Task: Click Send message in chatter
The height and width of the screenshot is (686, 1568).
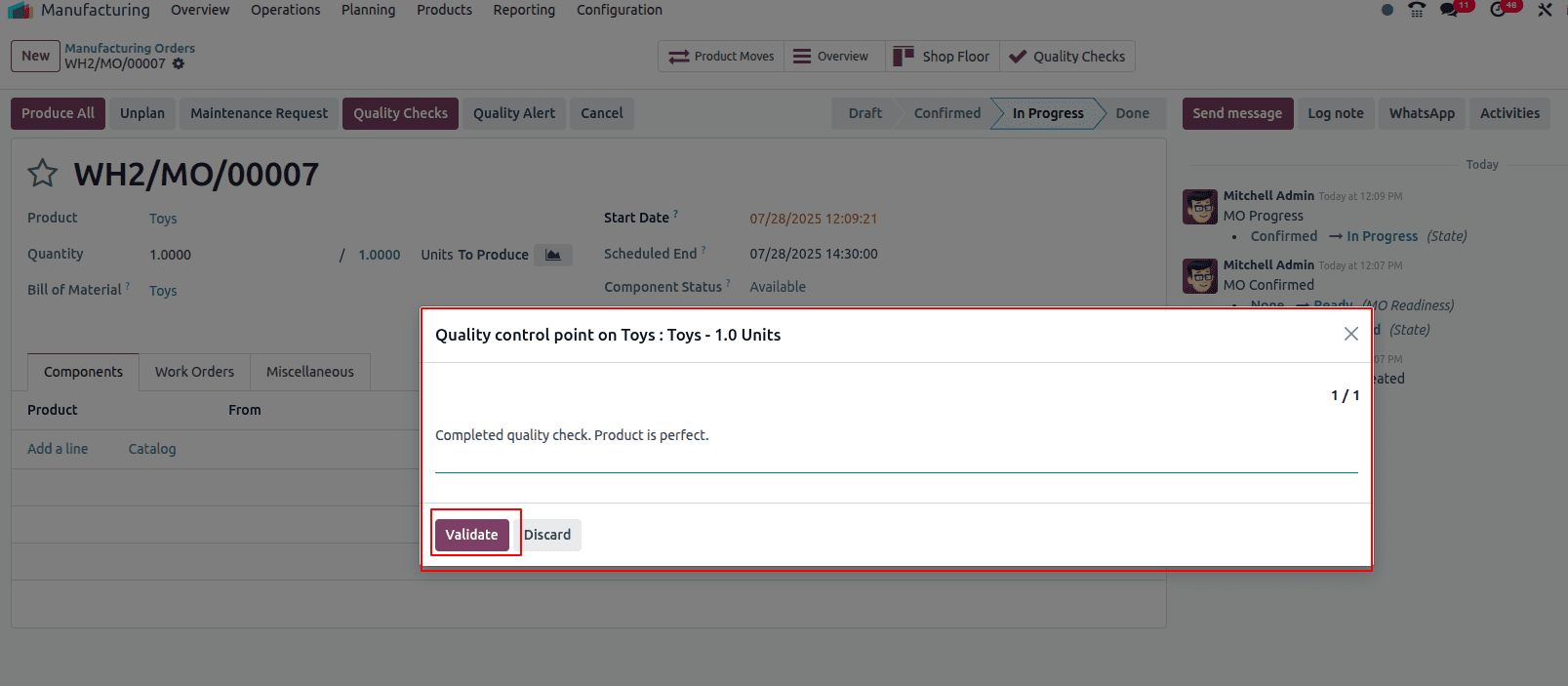Action: tap(1237, 113)
